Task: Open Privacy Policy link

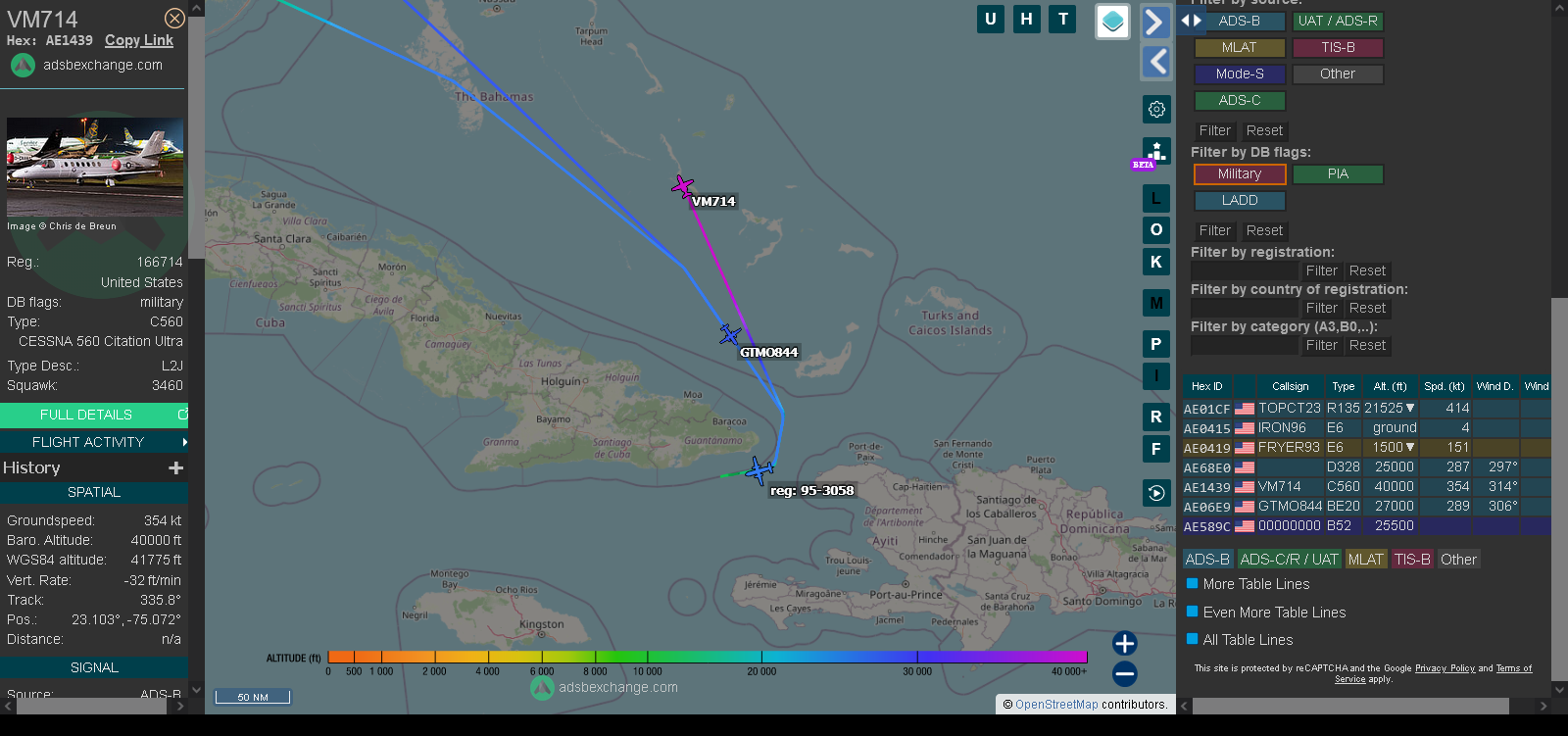Action: point(1445,668)
